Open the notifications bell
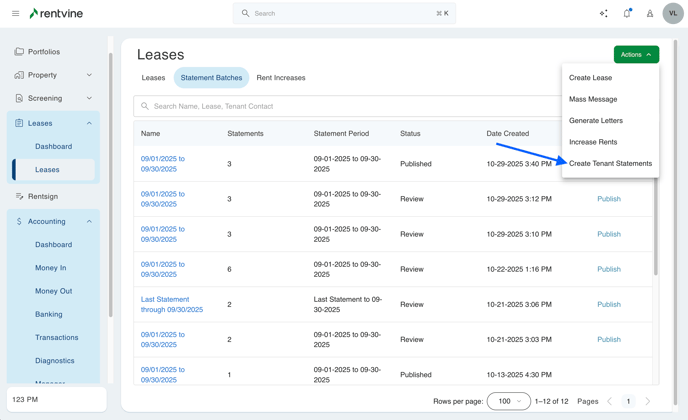 (x=627, y=14)
